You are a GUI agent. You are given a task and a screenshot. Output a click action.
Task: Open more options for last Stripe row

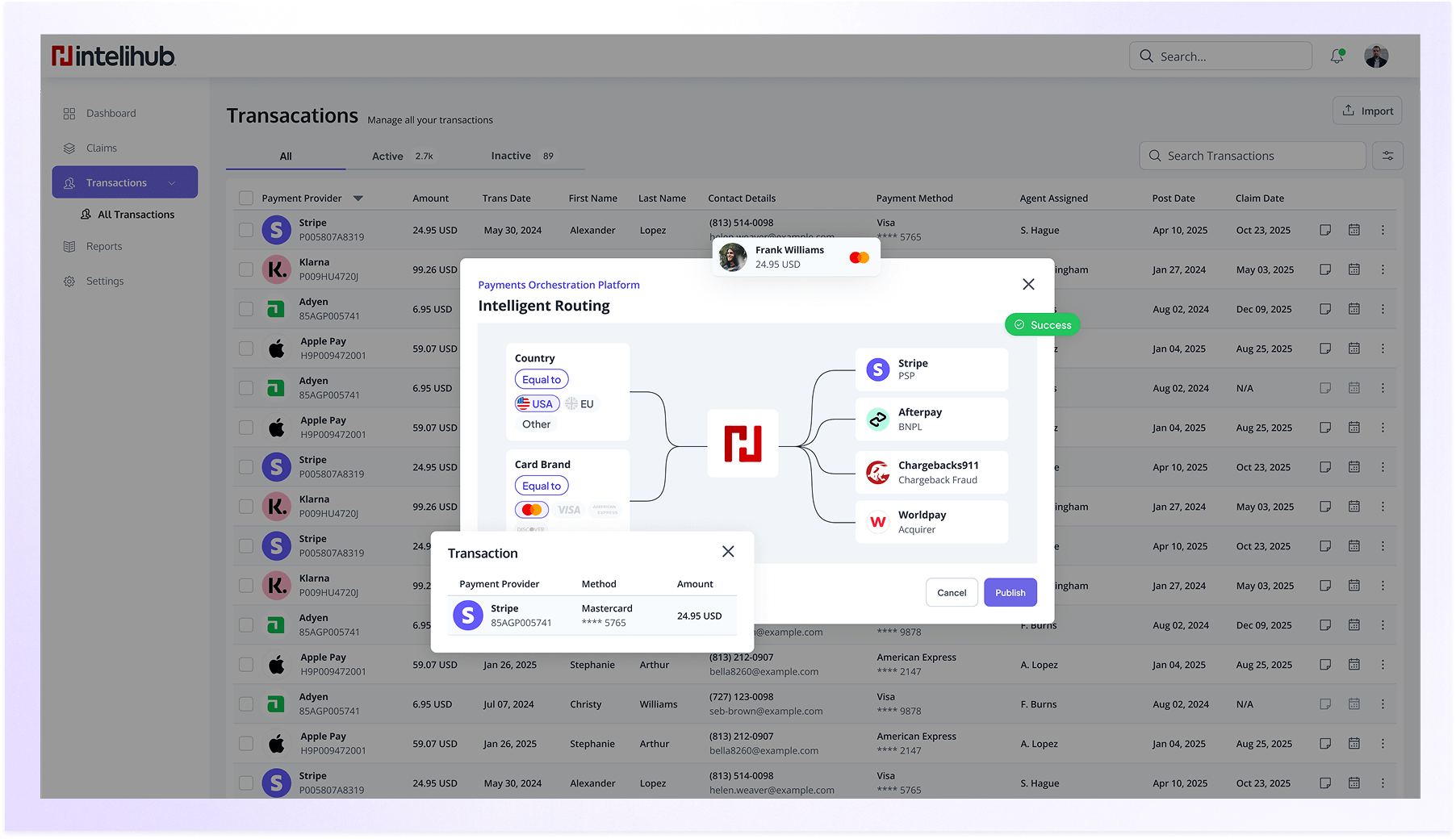coord(1383,783)
